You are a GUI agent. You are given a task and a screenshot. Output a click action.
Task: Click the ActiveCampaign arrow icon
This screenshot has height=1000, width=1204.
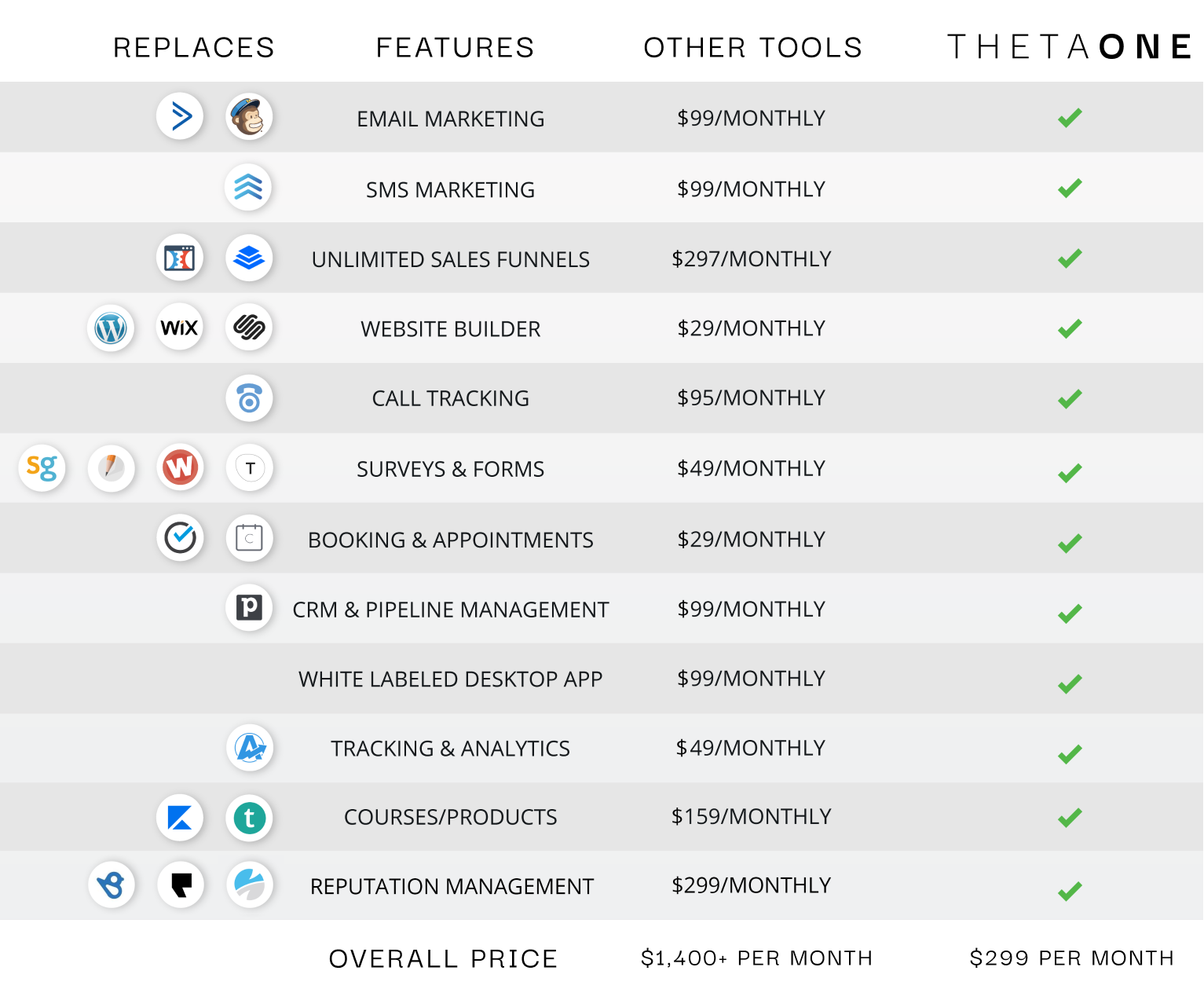coord(180,117)
